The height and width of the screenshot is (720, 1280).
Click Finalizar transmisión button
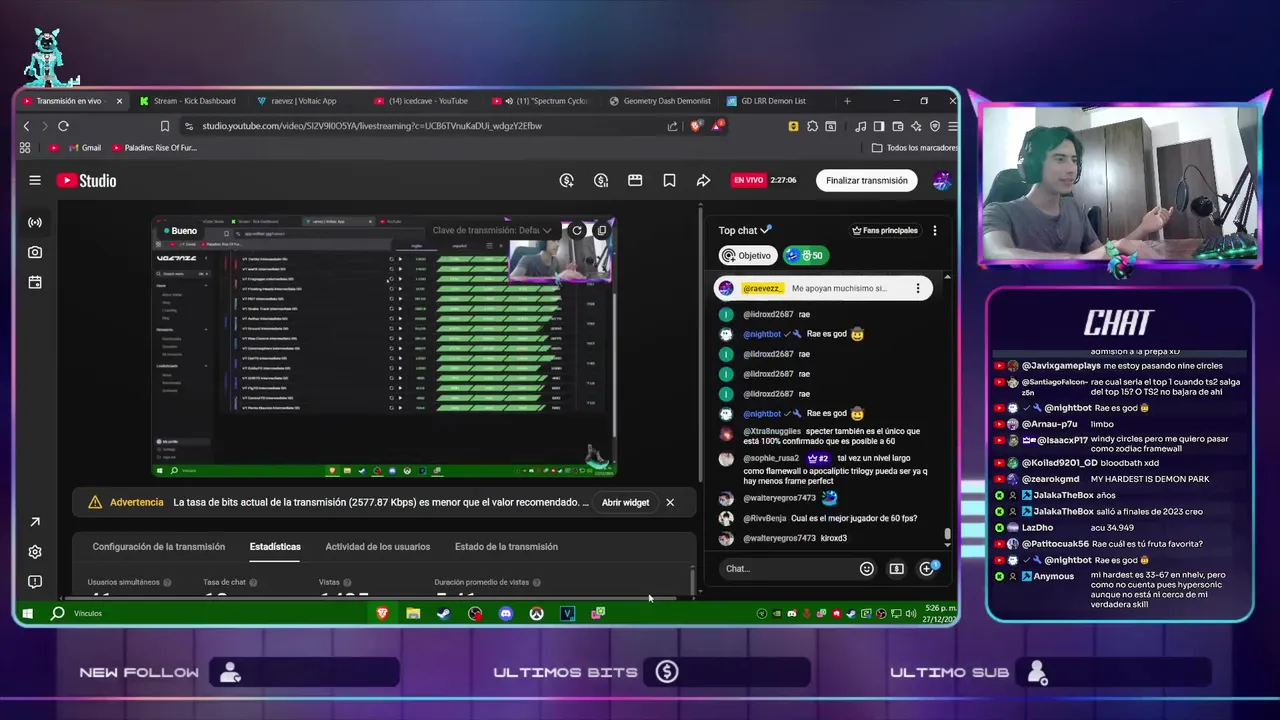point(867,180)
